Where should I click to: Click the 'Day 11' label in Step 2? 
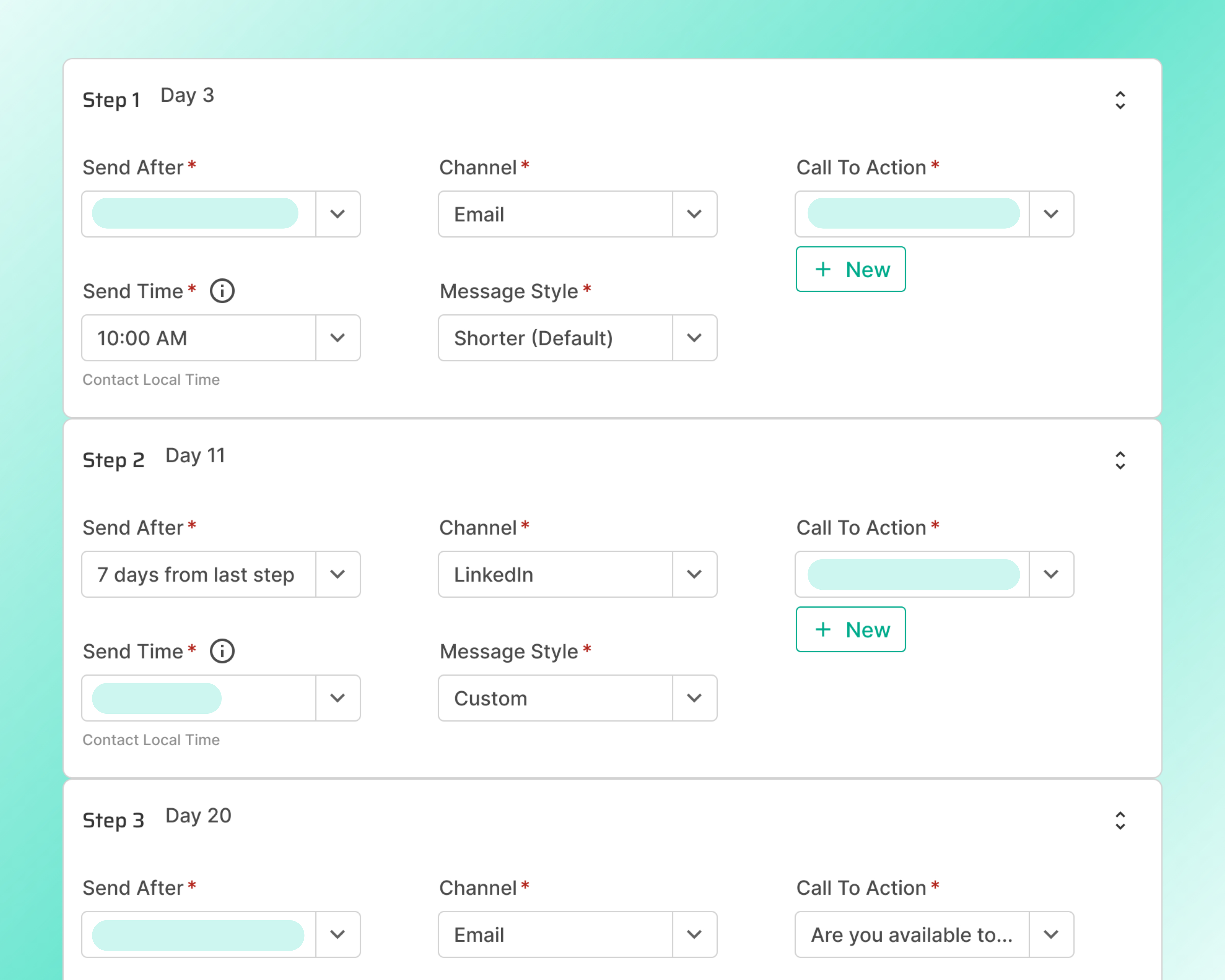click(195, 456)
